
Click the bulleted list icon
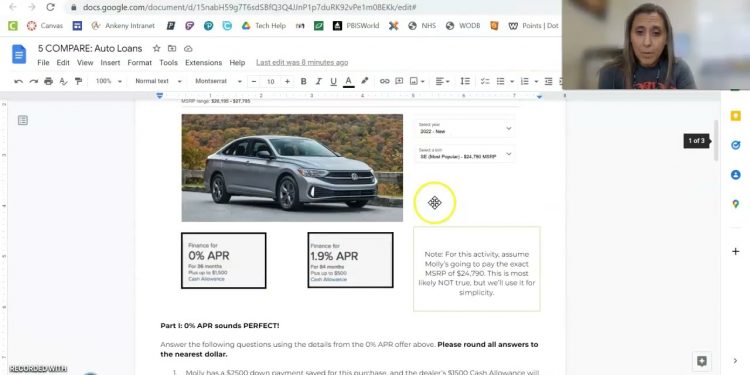pyautogui.click(x=500, y=81)
